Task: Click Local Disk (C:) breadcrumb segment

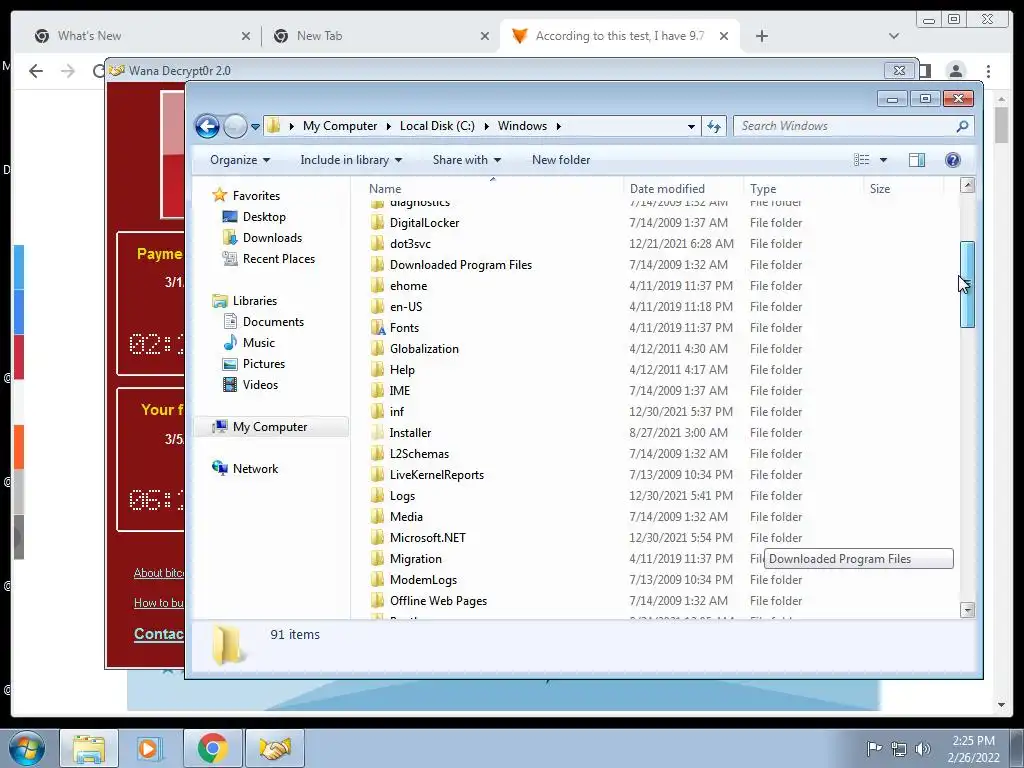Action: 437,126
